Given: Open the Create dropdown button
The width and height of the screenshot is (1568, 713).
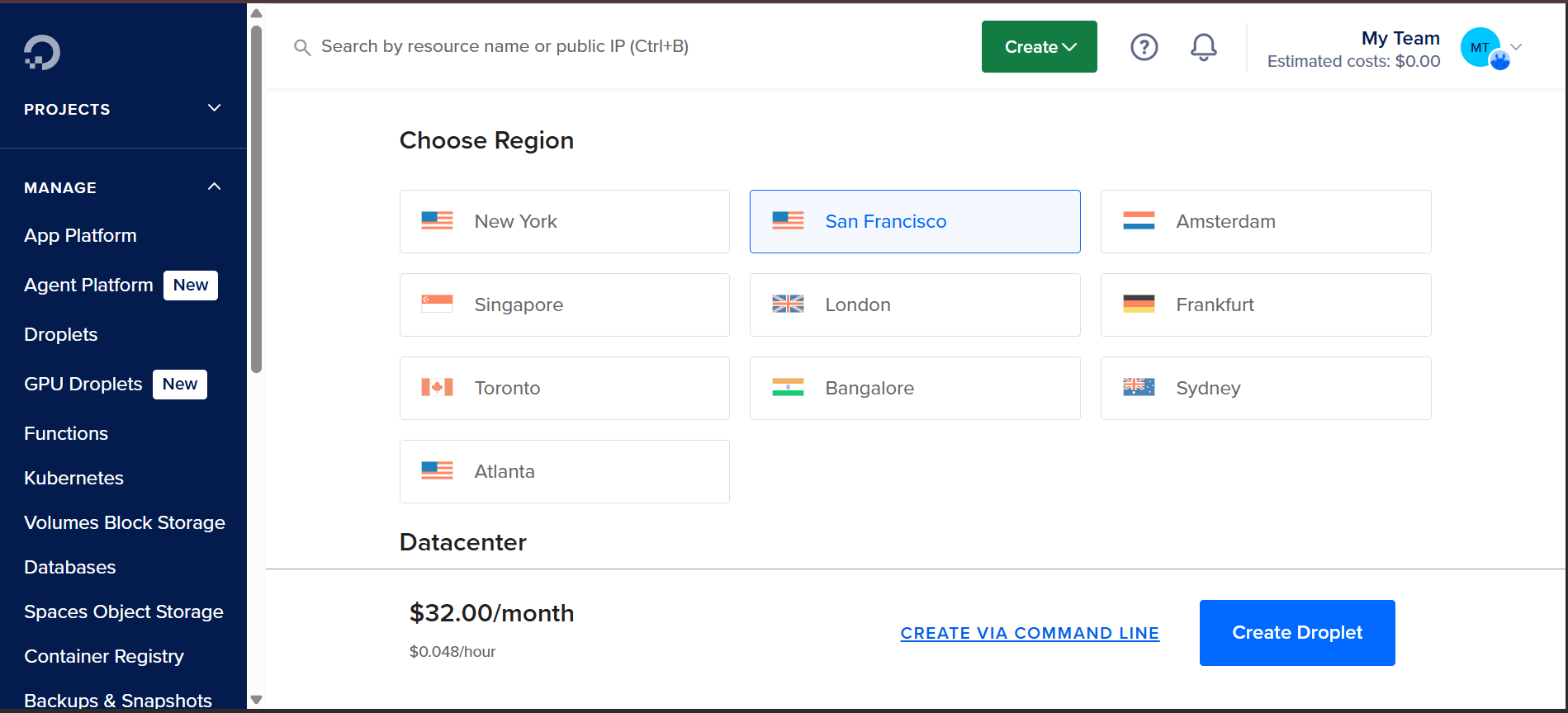Looking at the screenshot, I should (1040, 47).
